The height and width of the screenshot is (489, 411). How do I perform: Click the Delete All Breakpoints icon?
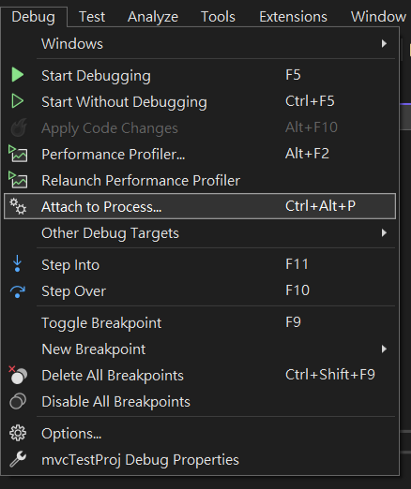tap(18, 375)
